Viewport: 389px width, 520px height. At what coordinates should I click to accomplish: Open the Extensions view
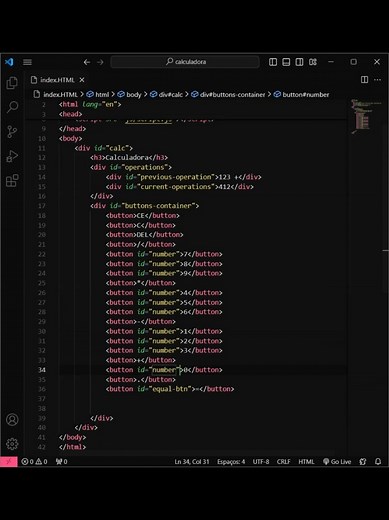tap(12, 181)
